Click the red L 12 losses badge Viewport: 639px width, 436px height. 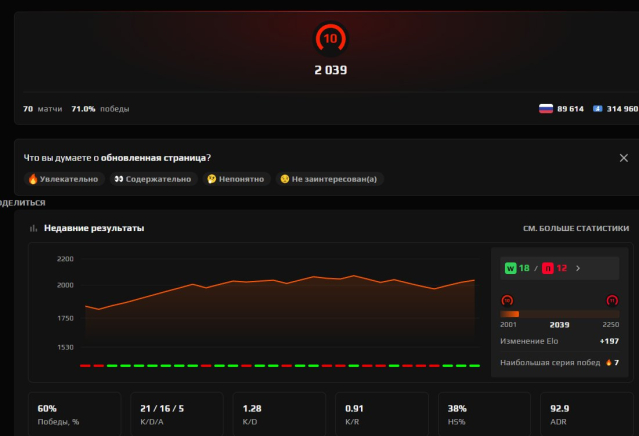pyautogui.click(x=553, y=268)
